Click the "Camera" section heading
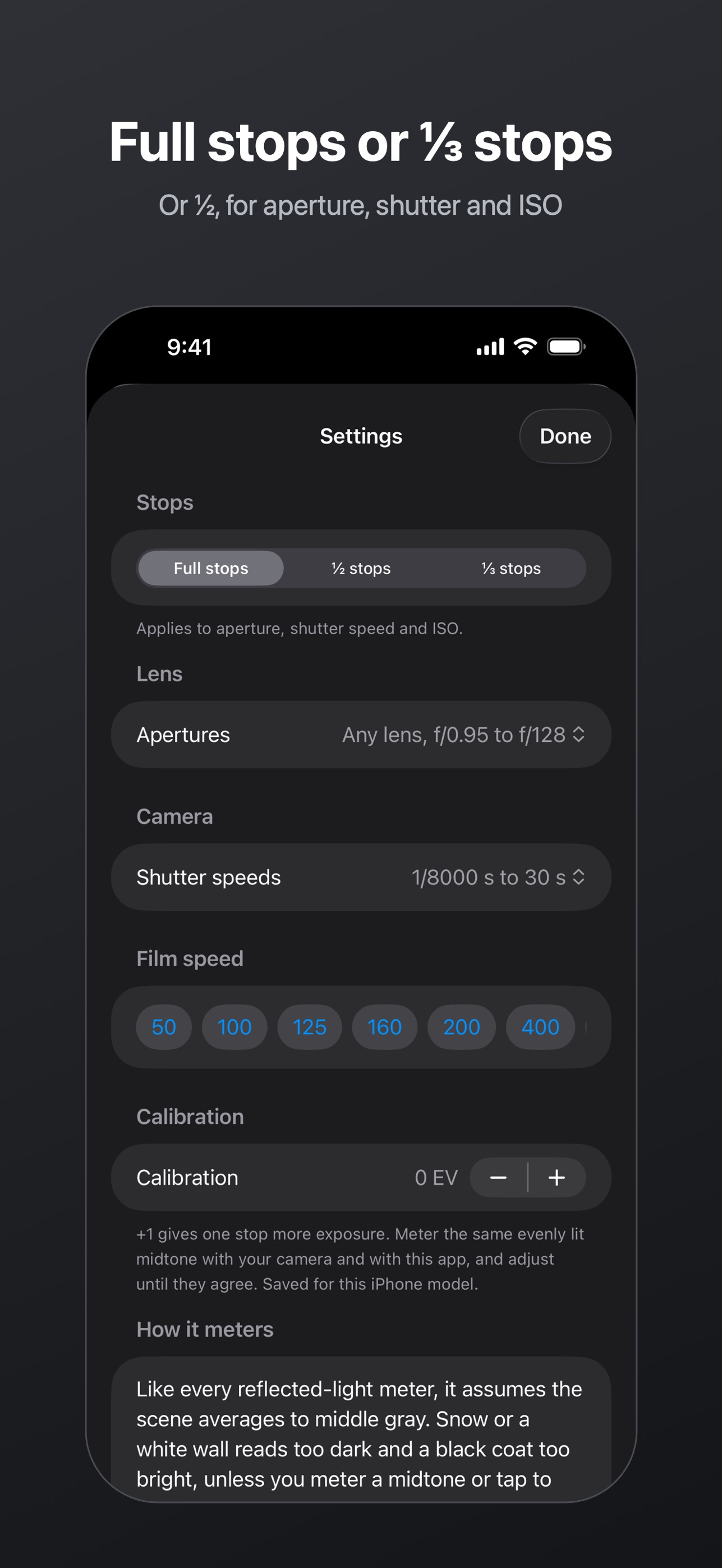Screen dimensions: 722x1568 coord(174,817)
